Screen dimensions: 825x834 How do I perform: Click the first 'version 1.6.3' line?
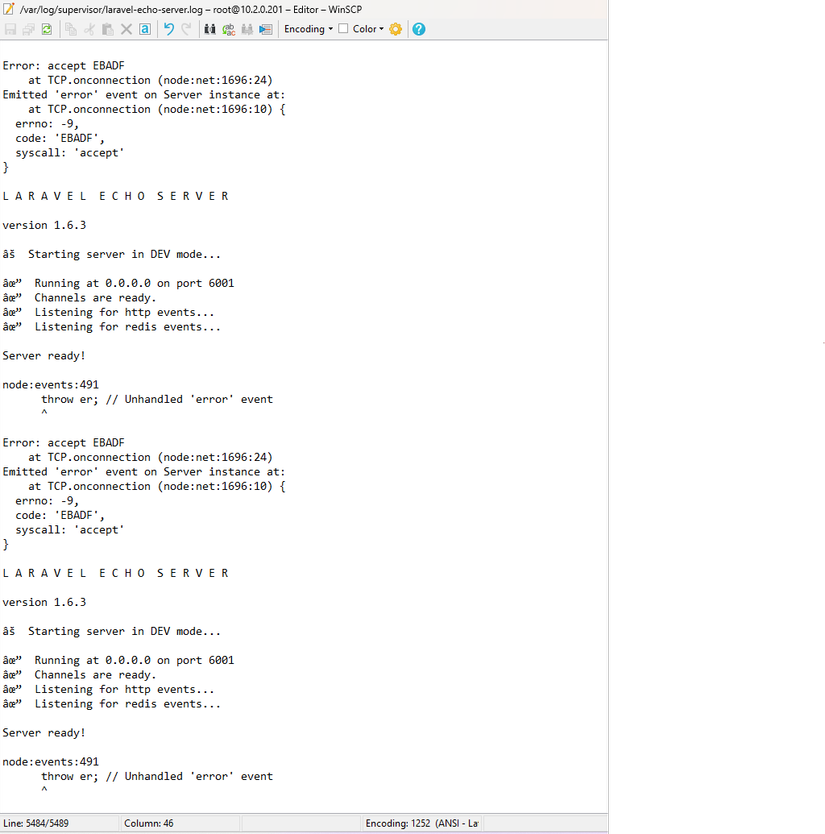pyautogui.click(x=44, y=226)
